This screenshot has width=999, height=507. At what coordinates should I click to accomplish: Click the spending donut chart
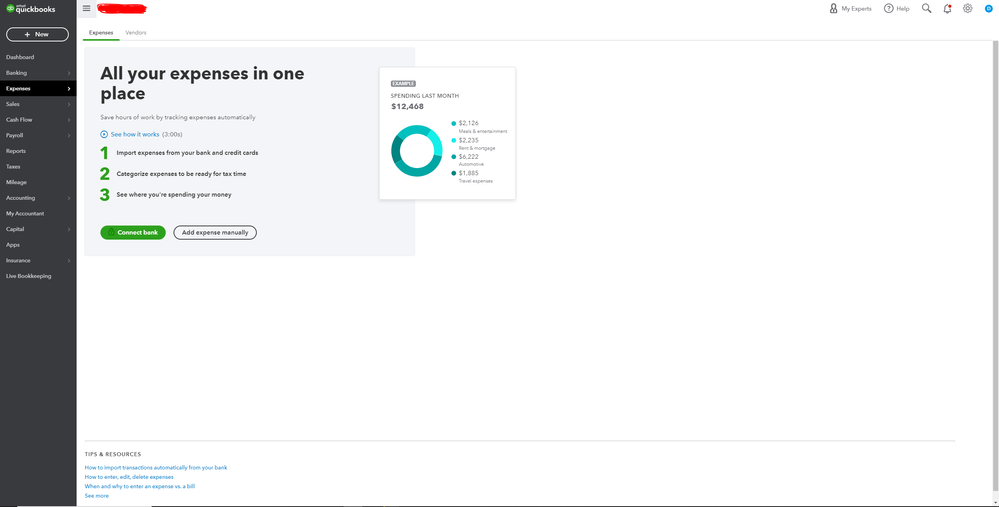[416, 151]
